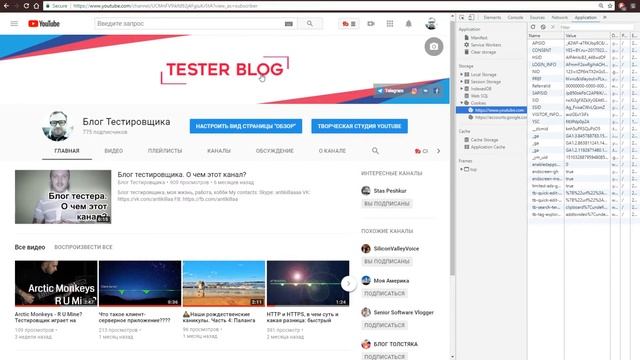Click НАСТРОИТЬ ВИД СТРАНИЦЫ "ОБЗОР" button

246,126
